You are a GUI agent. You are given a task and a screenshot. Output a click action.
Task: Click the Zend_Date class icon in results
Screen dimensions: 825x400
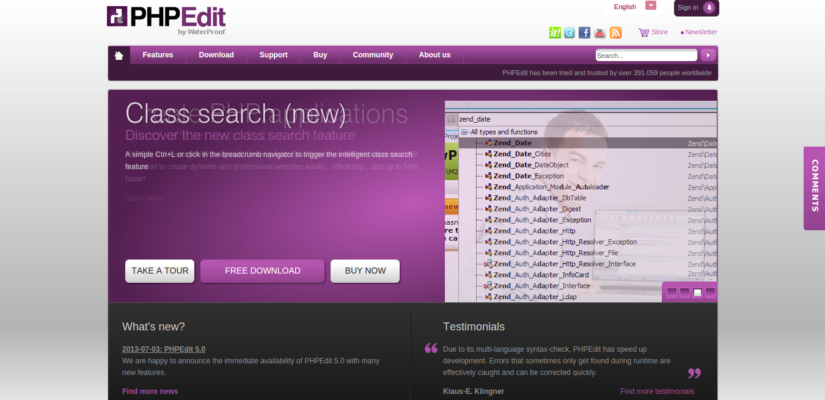[x=488, y=143]
